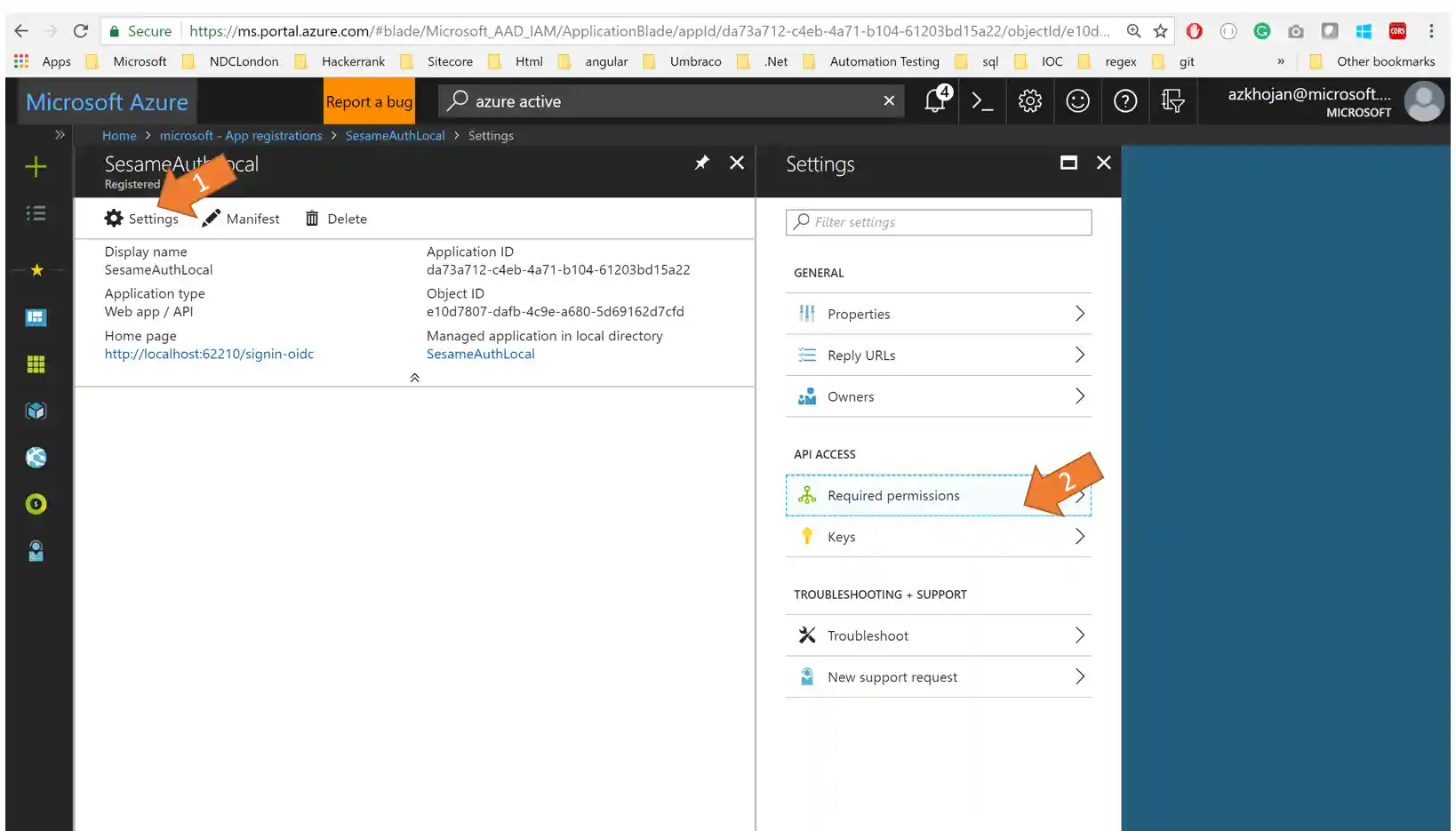The width and height of the screenshot is (1456, 831).
Task: Edit the app Manifest via the pencil icon
Action: pyautogui.click(x=240, y=219)
